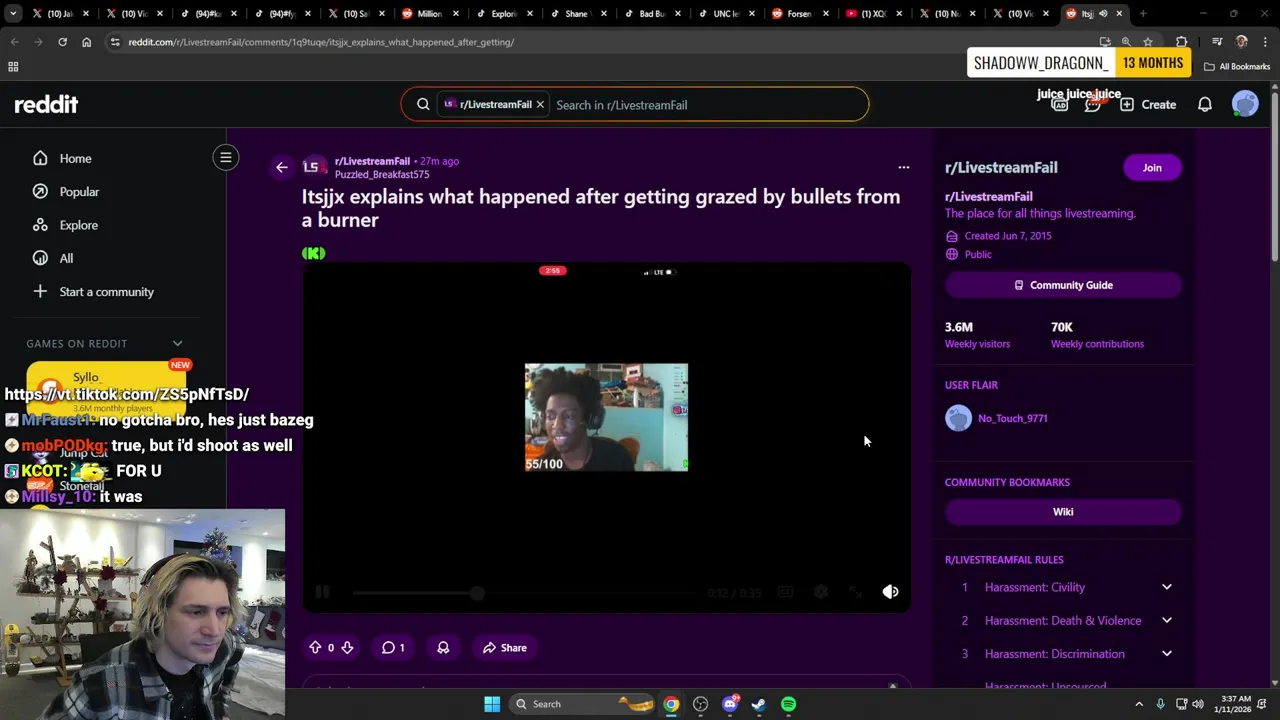Open browser extensions puzzle icon

click(x=1182, y=42)
